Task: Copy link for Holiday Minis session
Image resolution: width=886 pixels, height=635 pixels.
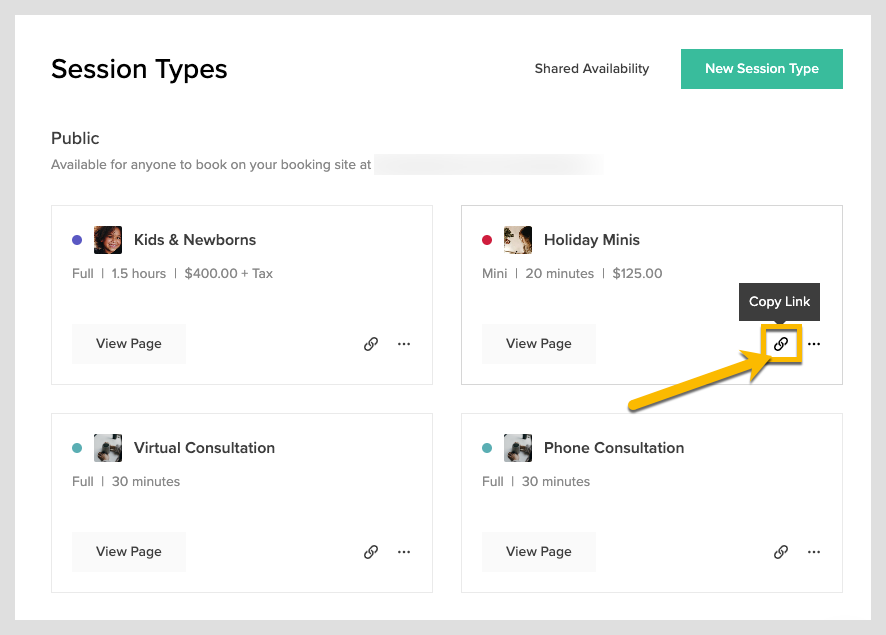Action: pos(781,344)
